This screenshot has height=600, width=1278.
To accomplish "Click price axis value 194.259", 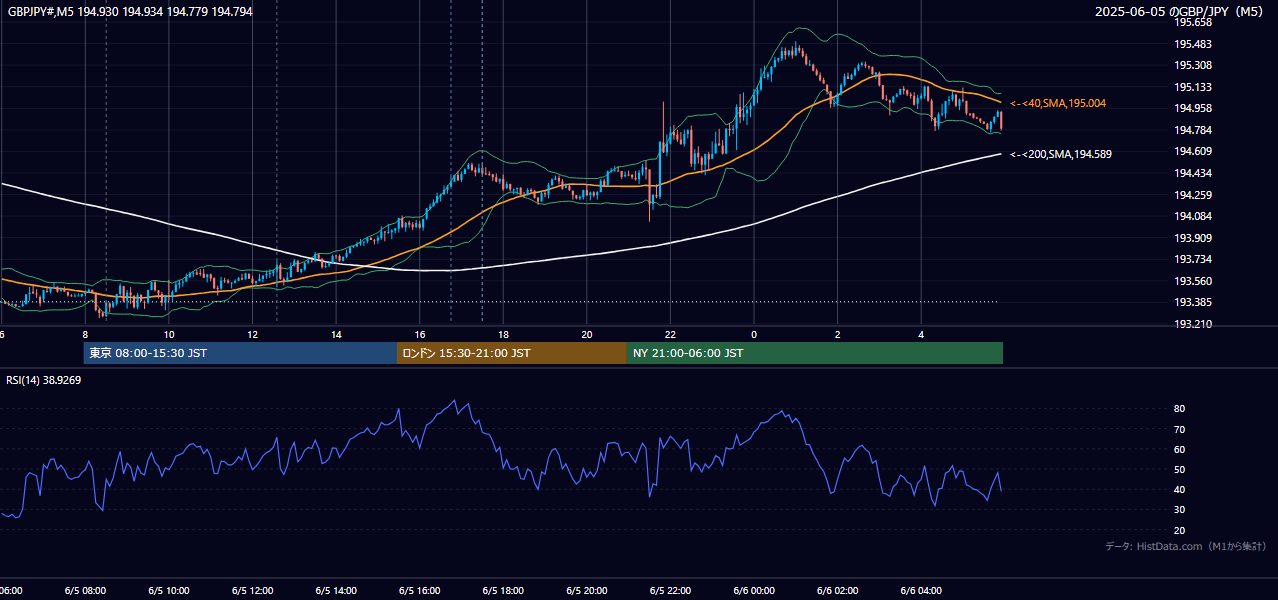I will click(x=1193, y=195).
